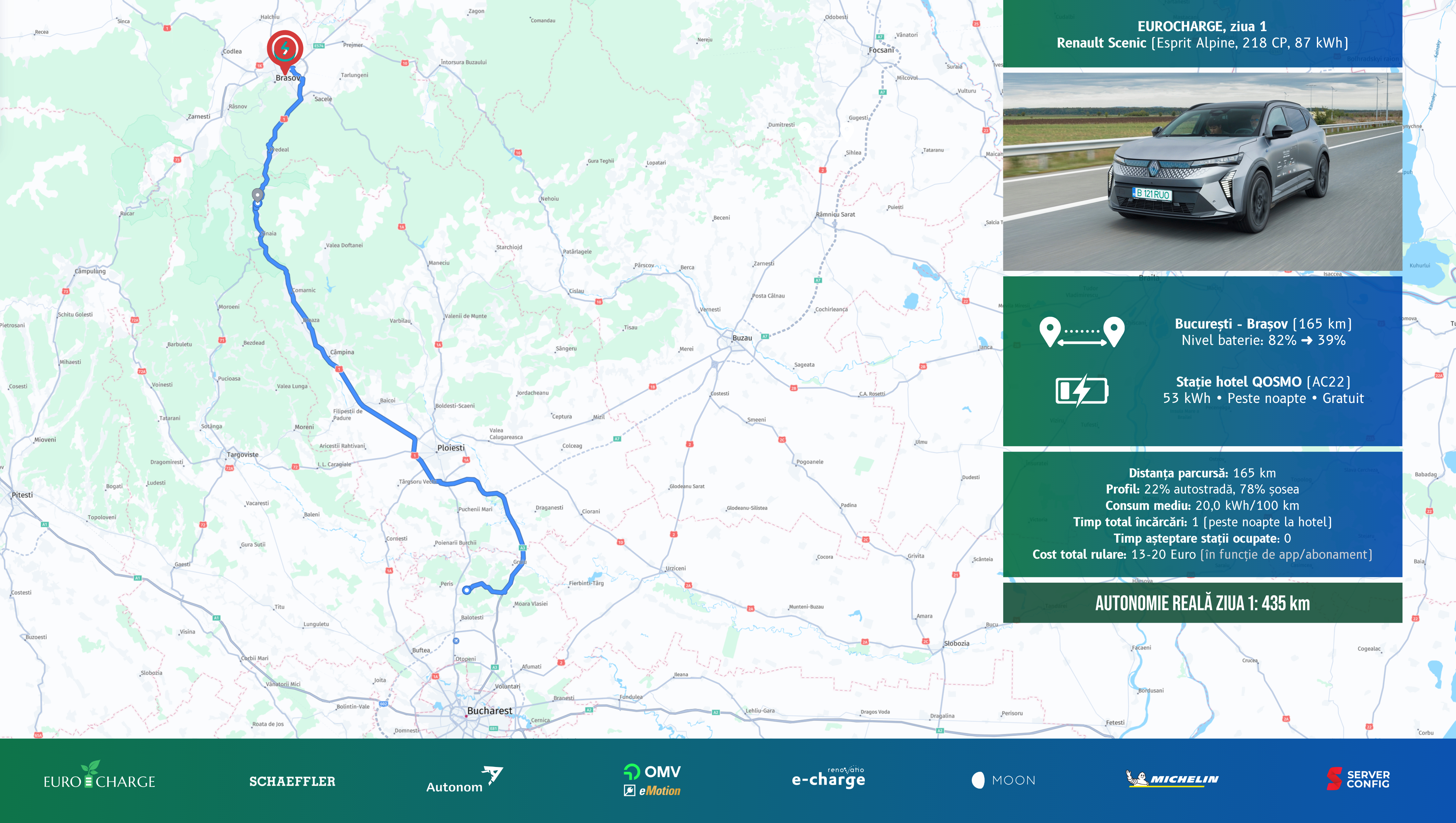Image resolution: width=1456 pixels, height=823 pixels.
Task: Click the Codlea label on map
Action: coord(232,51)
